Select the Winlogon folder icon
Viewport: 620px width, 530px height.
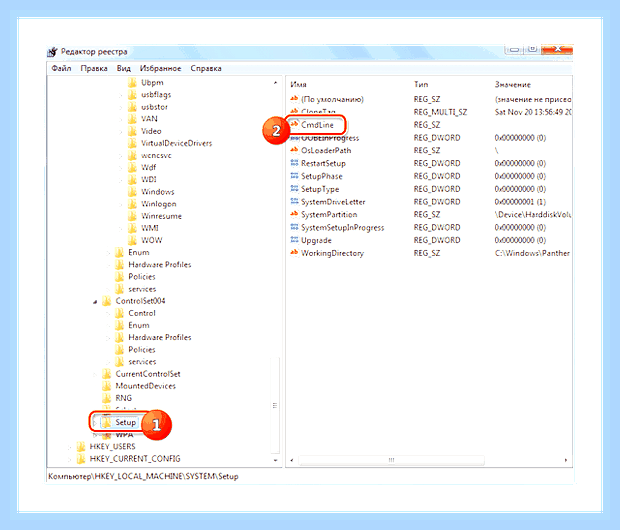132,204
